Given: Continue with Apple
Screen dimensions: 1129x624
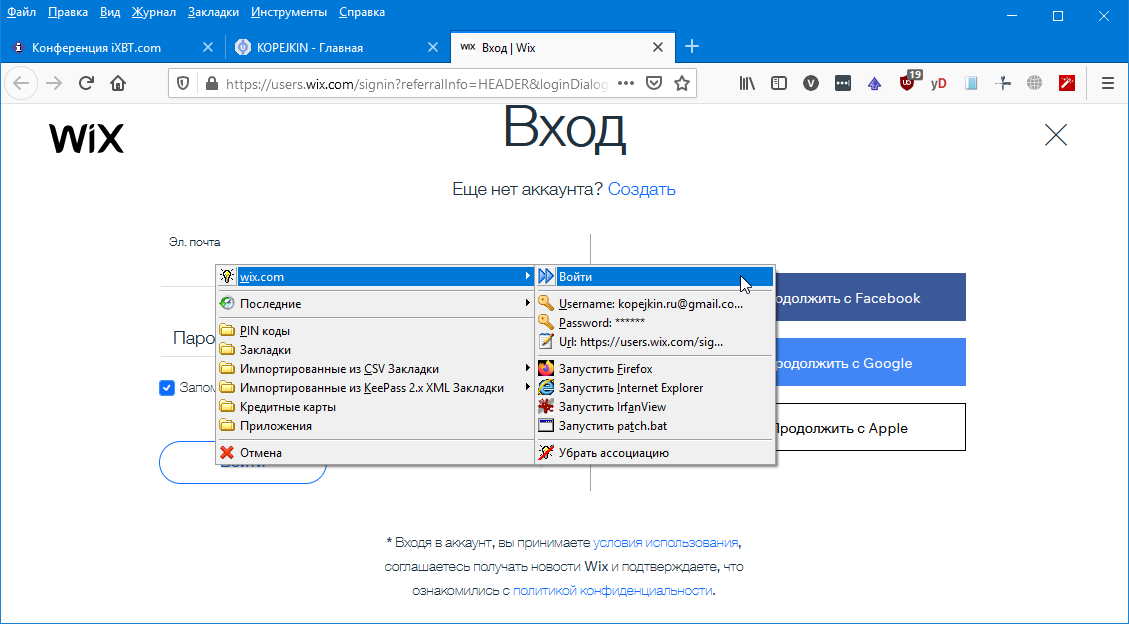Looking at the screenshot, I should pos(870,427).
